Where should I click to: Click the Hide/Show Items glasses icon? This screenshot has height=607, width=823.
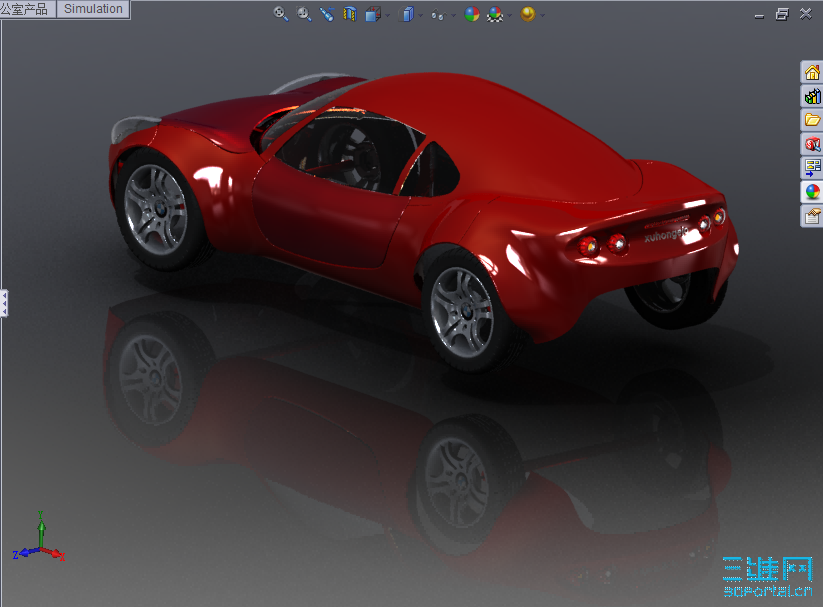coord(438,15)
